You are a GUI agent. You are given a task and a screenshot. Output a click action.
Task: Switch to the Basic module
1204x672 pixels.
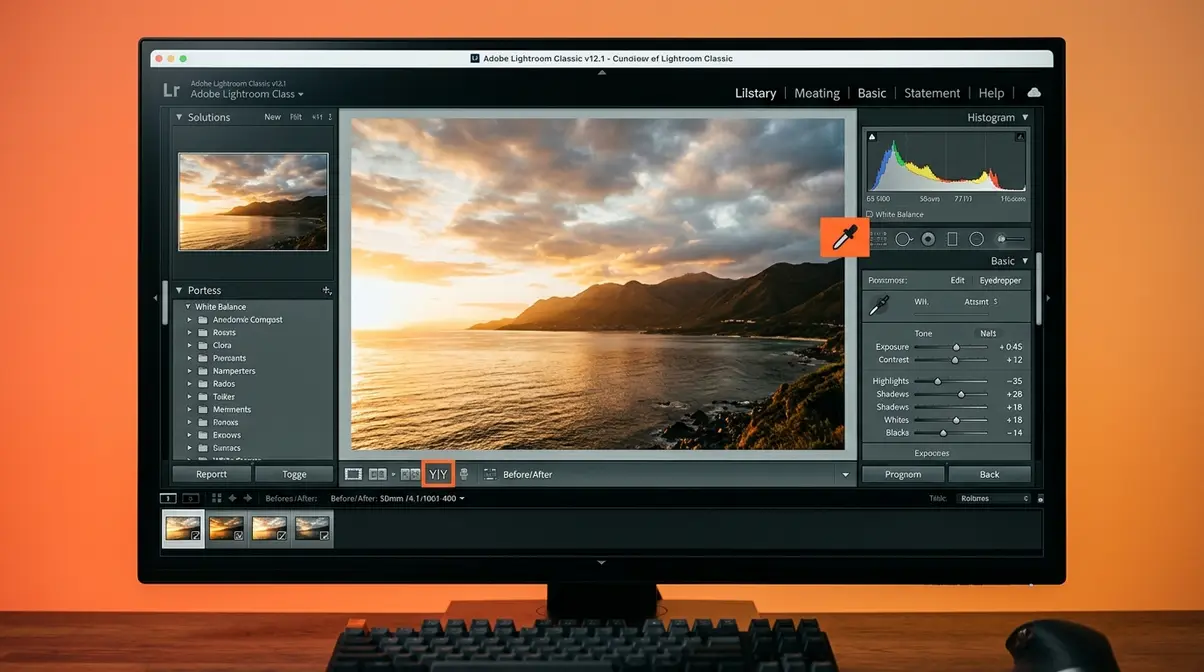tap(872, 93)
